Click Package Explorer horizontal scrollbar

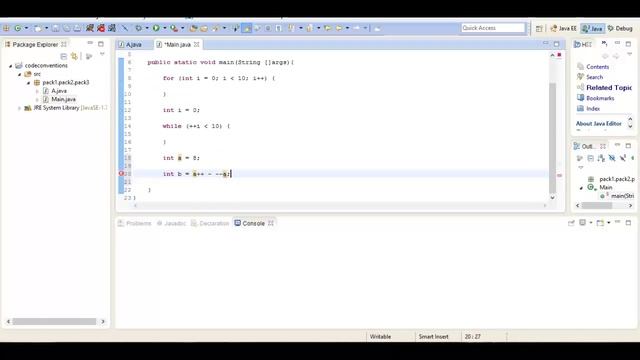[55, 322]
